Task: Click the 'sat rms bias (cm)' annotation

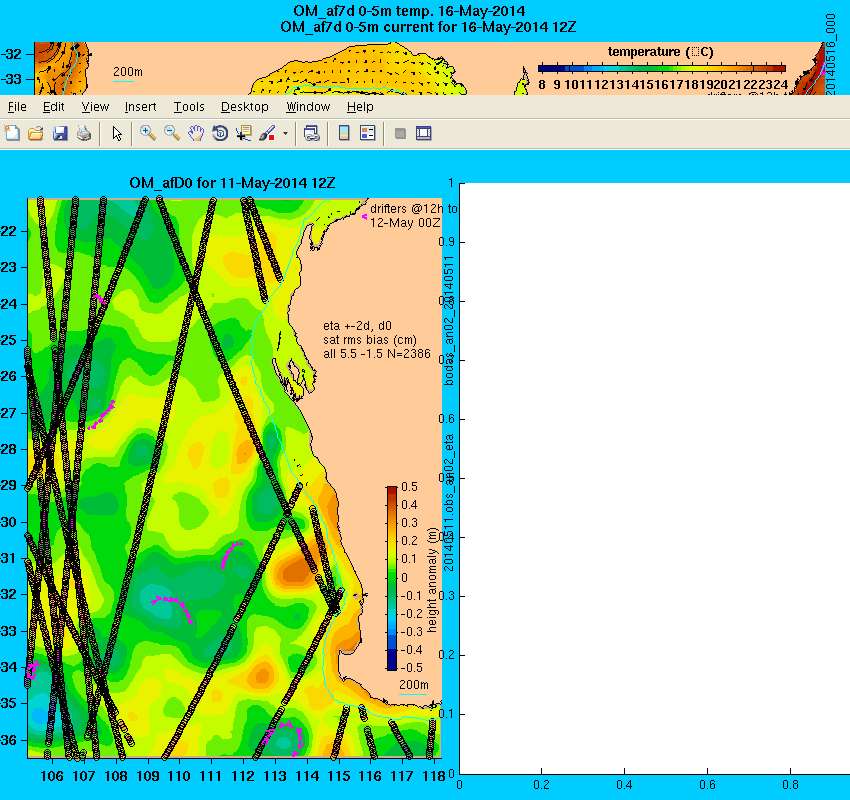Action: [x=370, y=340]
